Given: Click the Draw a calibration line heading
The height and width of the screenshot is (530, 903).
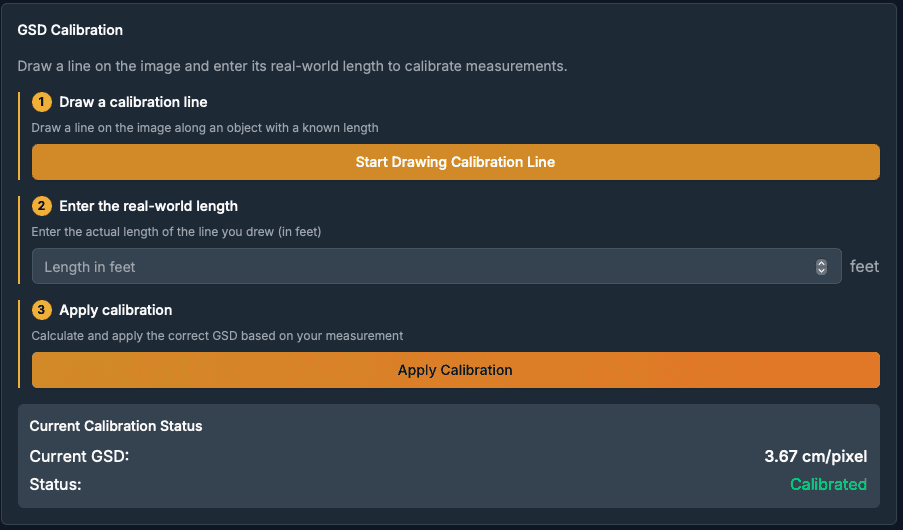Looking at the screenshot, I should [133, 102].
